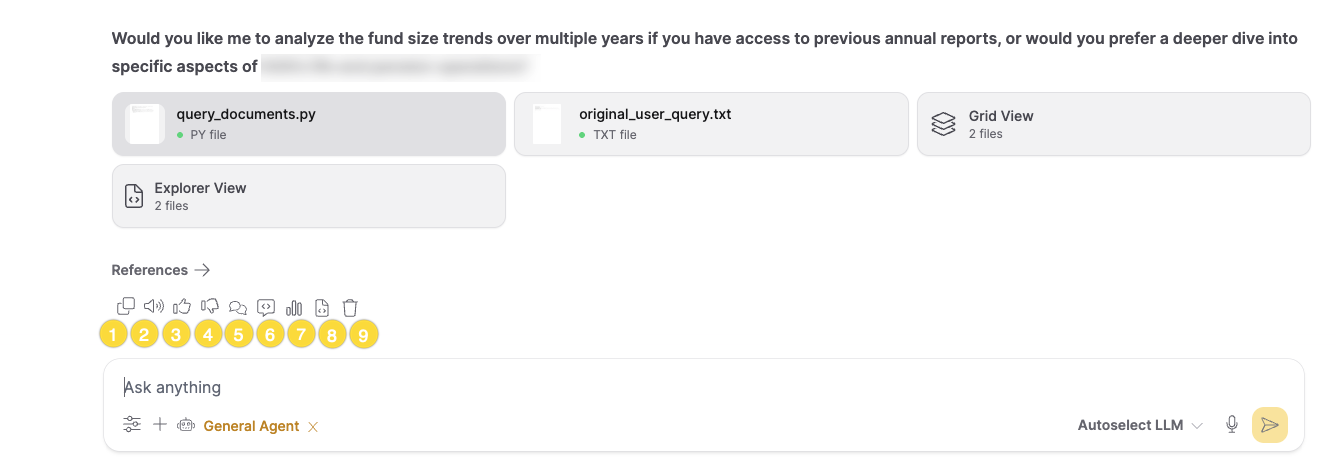The width and height of the screenshot is (1336, 459).
Task: Give the response a thumbs up
Action: [182, 307]
